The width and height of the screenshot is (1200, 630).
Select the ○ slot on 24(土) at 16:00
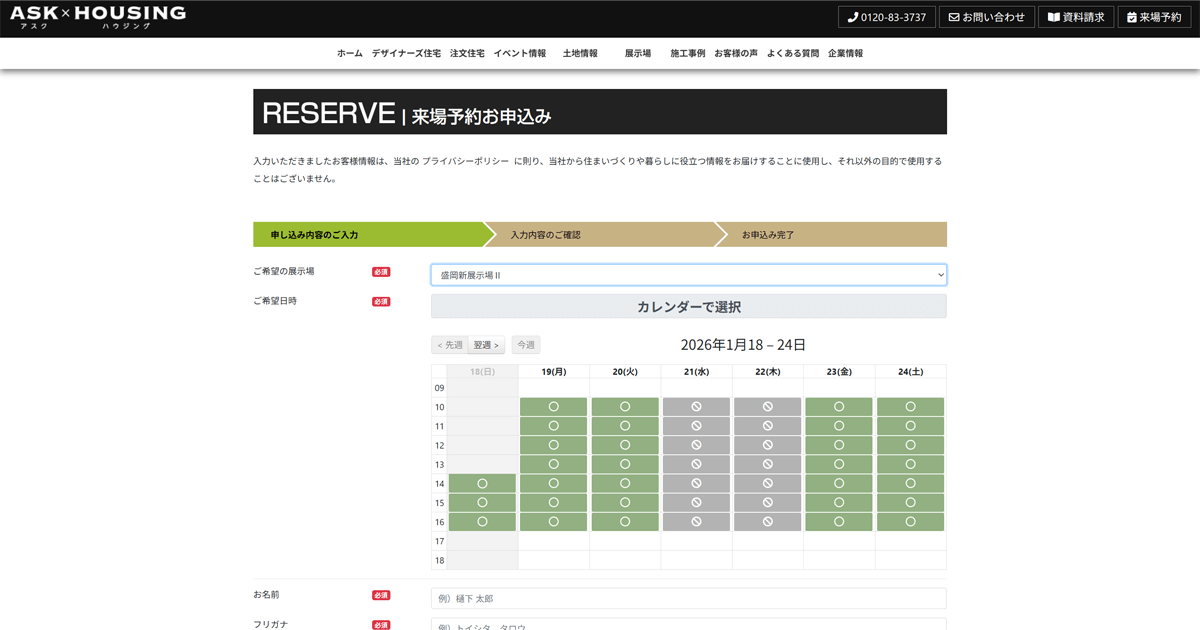point(910,521)
